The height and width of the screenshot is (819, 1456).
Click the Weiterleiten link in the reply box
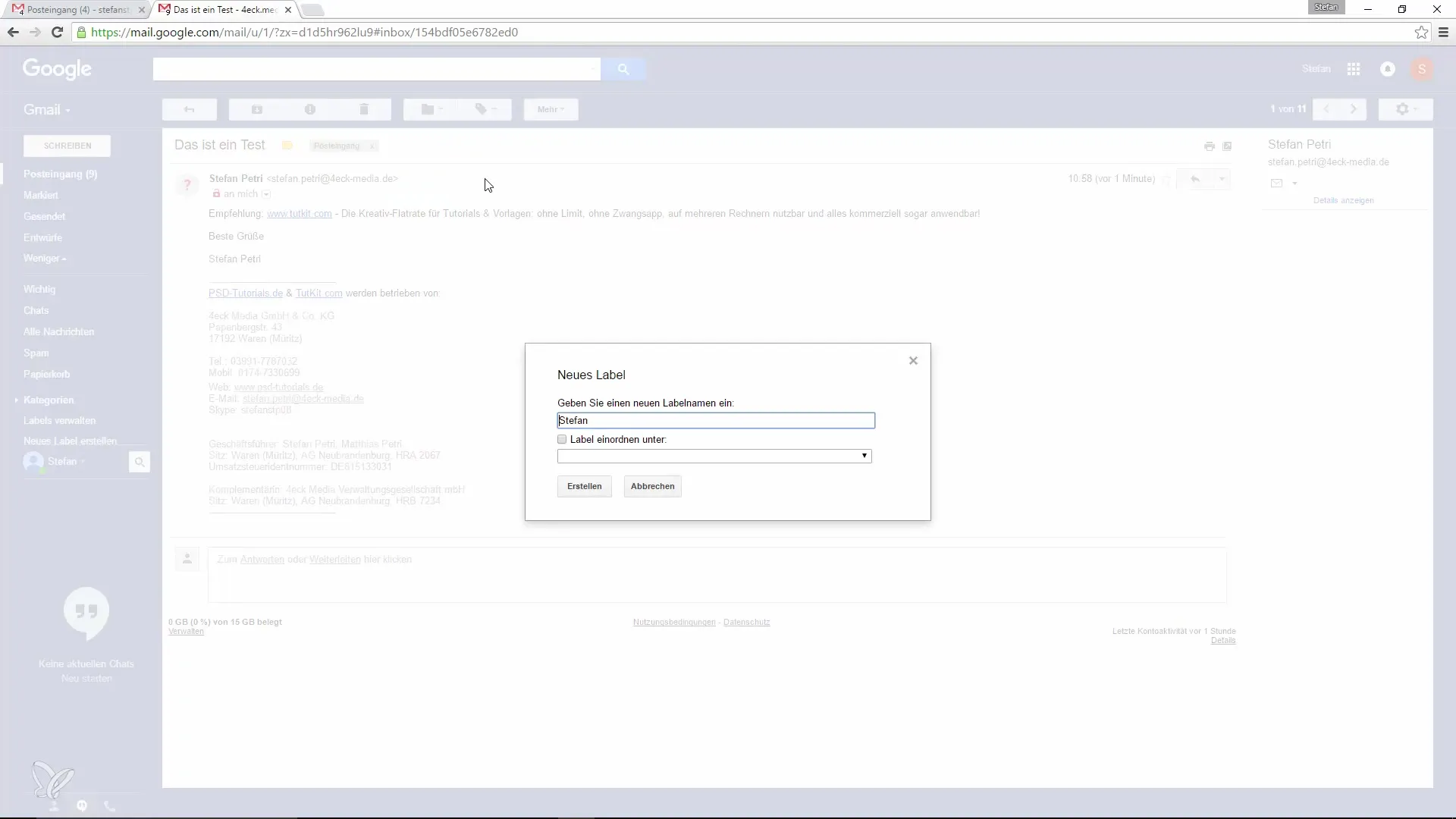tap(334, 559)
